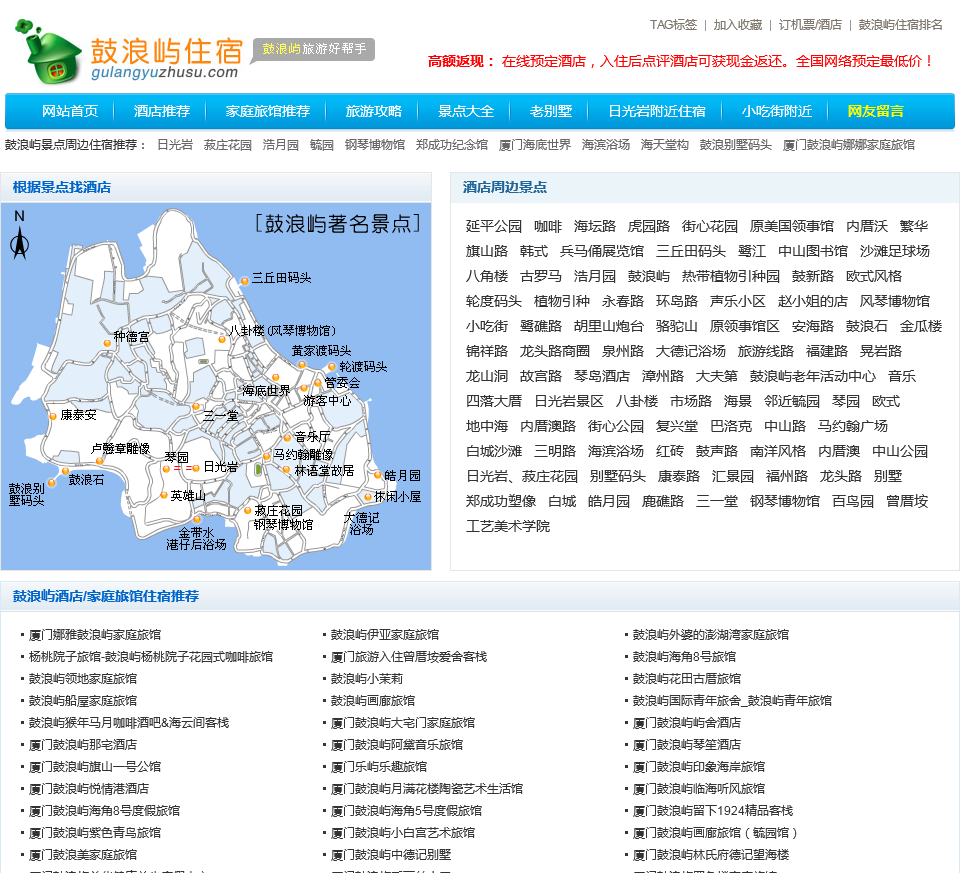Open 日光岩附近住宿 menu item
The image size is (960, 873).
tap(657, 111)
